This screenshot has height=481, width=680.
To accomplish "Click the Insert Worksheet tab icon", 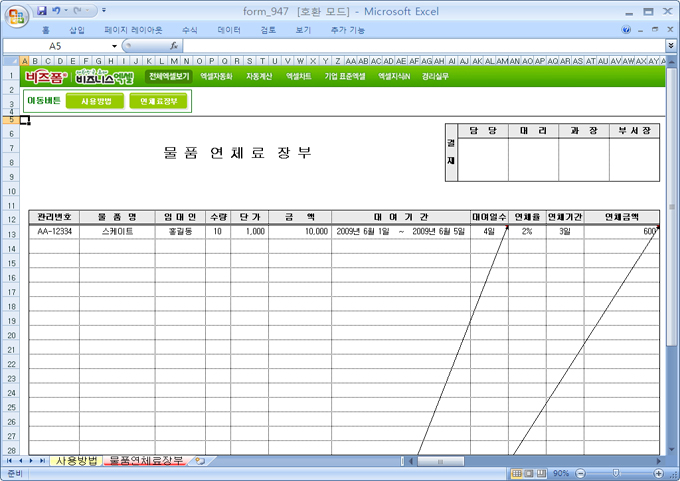I will (200, 461).
